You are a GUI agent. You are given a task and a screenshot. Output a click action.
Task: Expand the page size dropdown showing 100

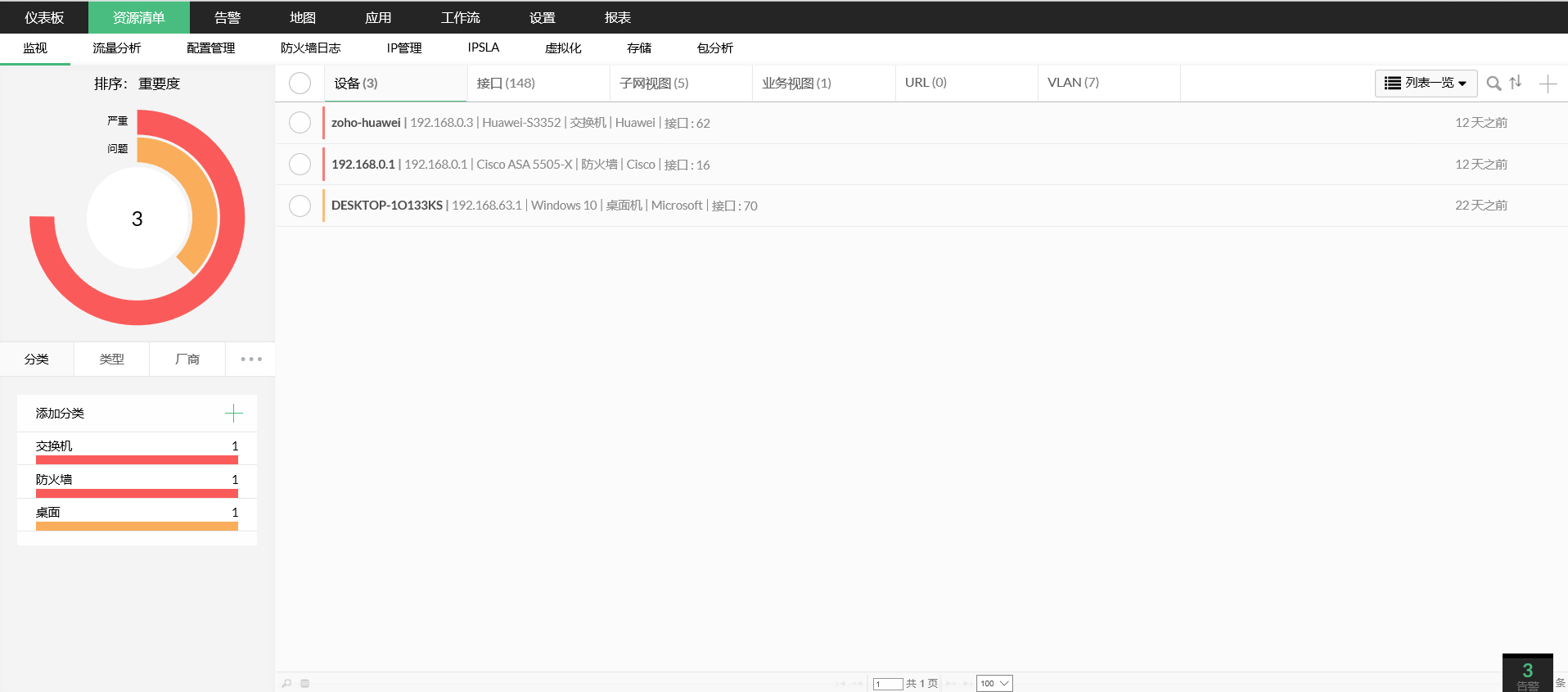(994, 684)
